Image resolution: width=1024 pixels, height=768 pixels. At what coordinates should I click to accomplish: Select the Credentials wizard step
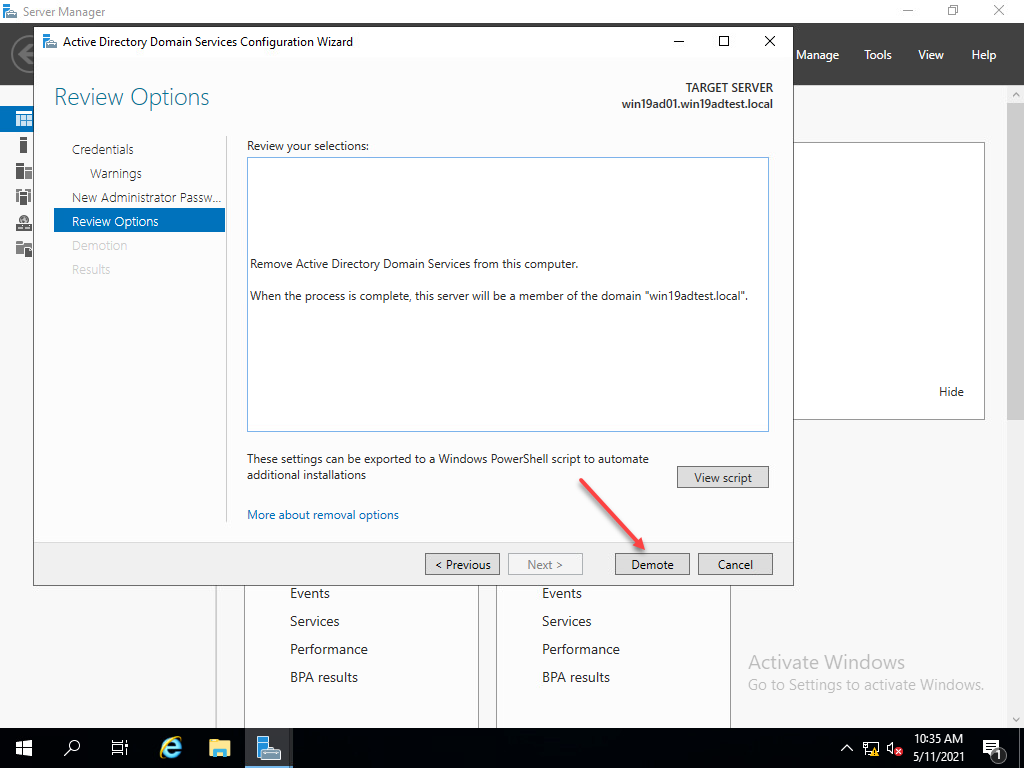[102, 148]
